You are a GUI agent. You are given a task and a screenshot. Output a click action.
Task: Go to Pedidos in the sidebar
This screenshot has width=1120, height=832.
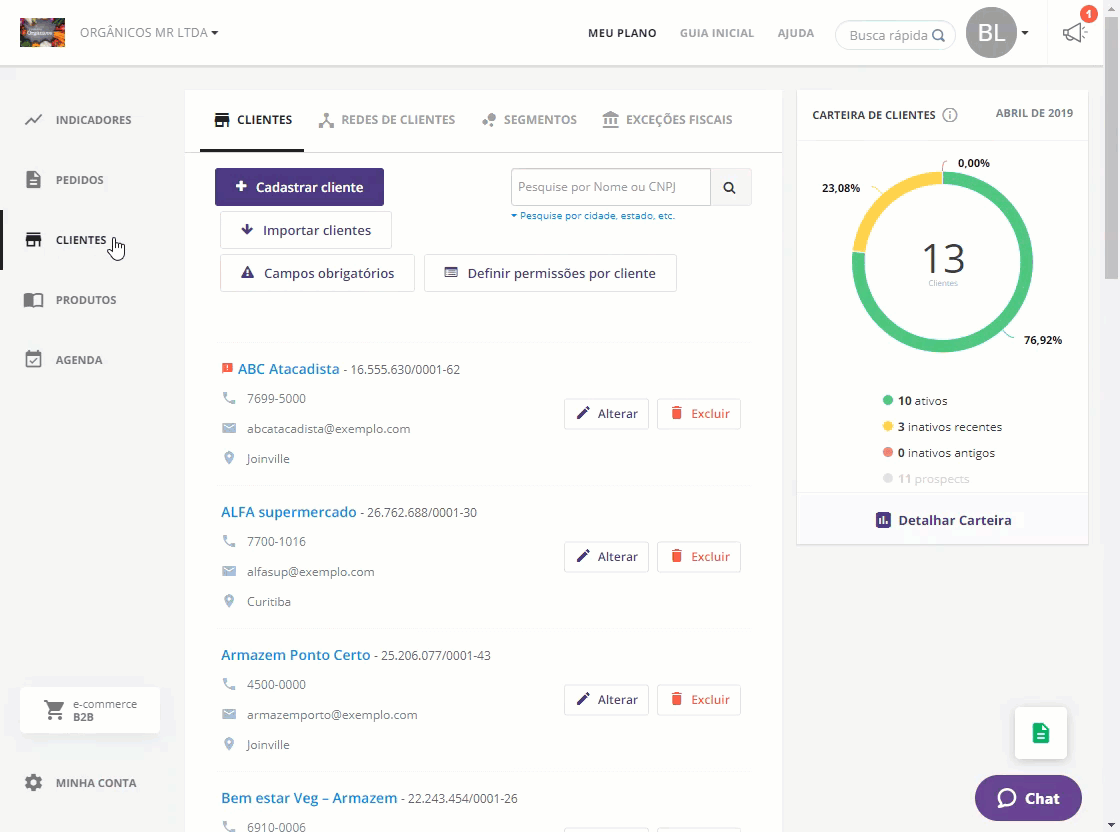(79, 180)
